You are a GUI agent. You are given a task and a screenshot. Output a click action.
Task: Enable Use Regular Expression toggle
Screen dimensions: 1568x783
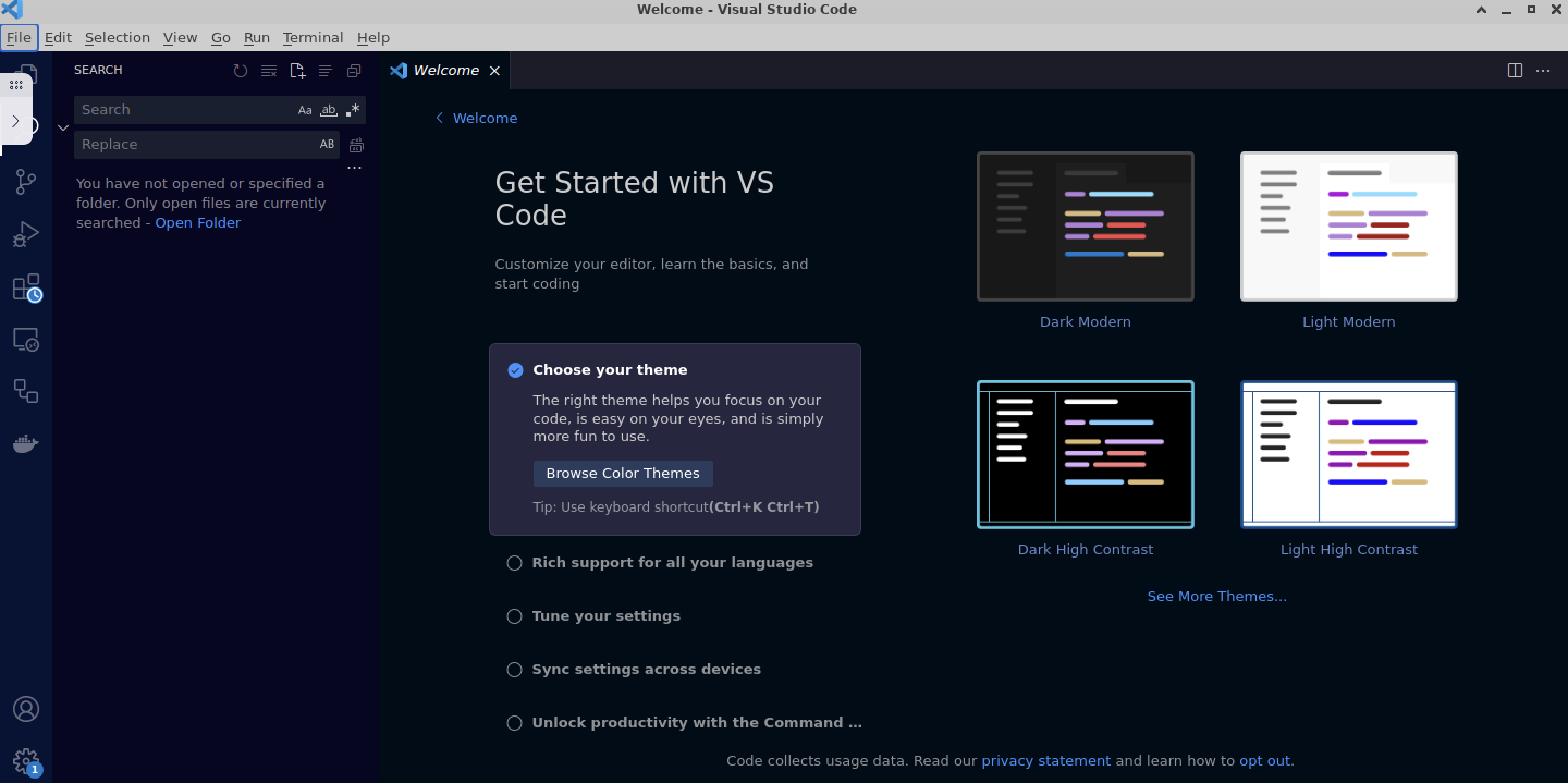click(353, 109)
